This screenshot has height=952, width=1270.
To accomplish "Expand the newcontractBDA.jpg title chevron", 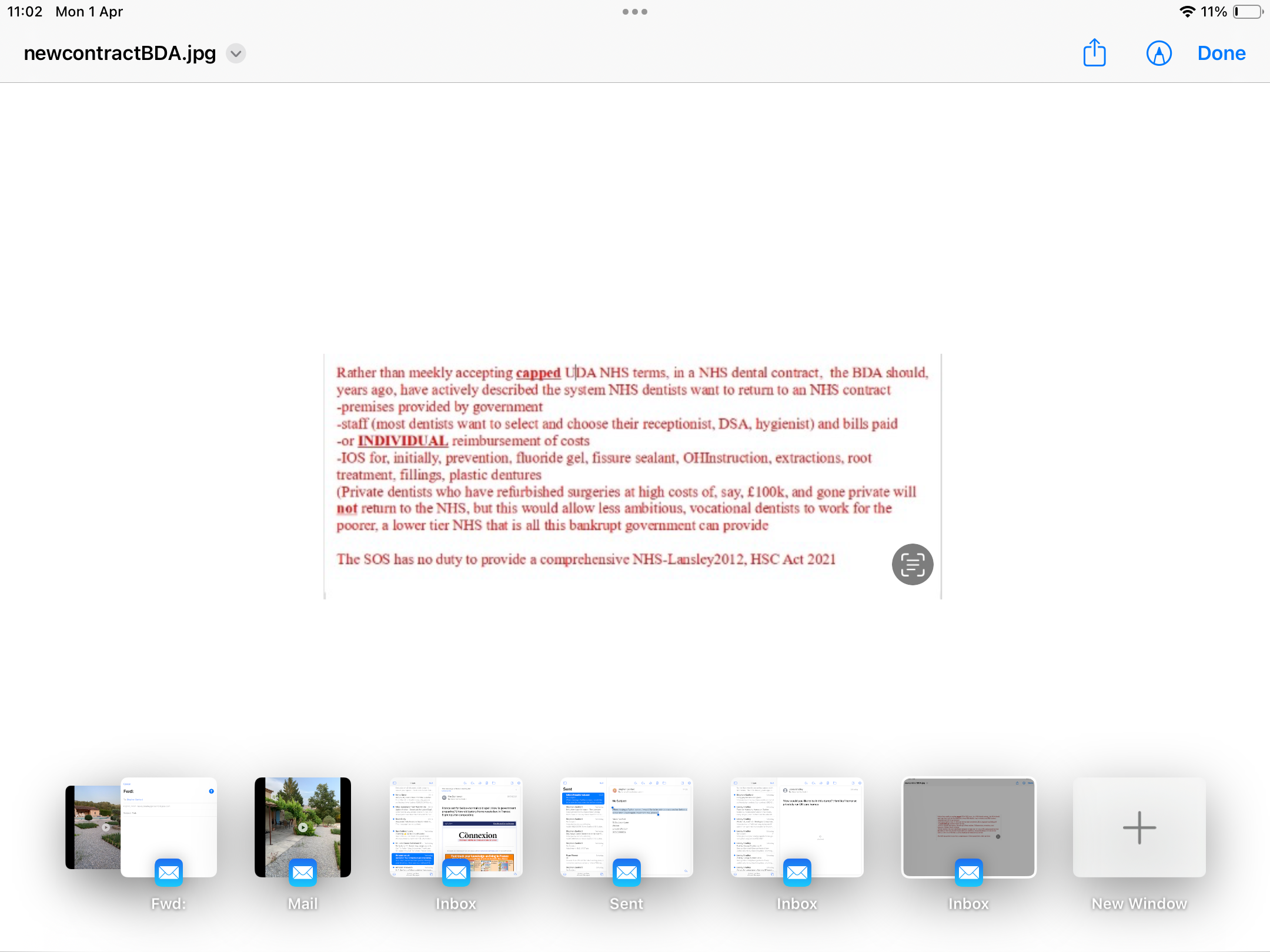I will (236, 53).
